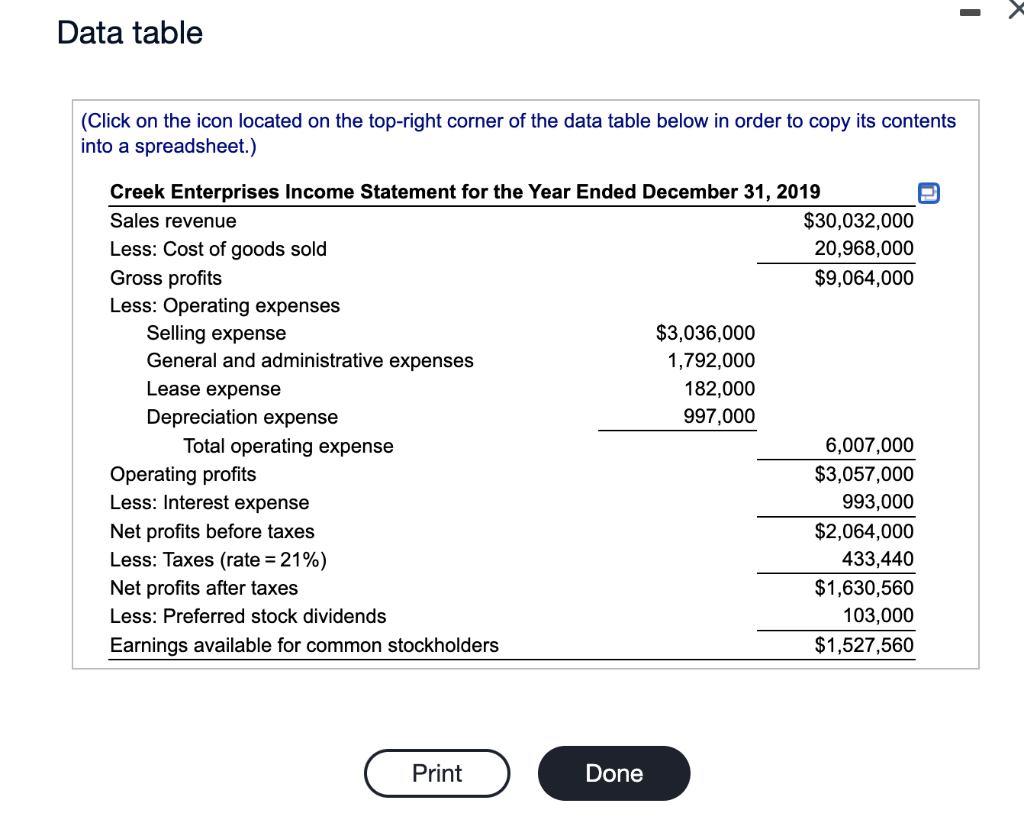Screen dimensions: 1024x826
Task: Activate the clipboard icon above Sales revenue figures
Action: pos(929,193)
